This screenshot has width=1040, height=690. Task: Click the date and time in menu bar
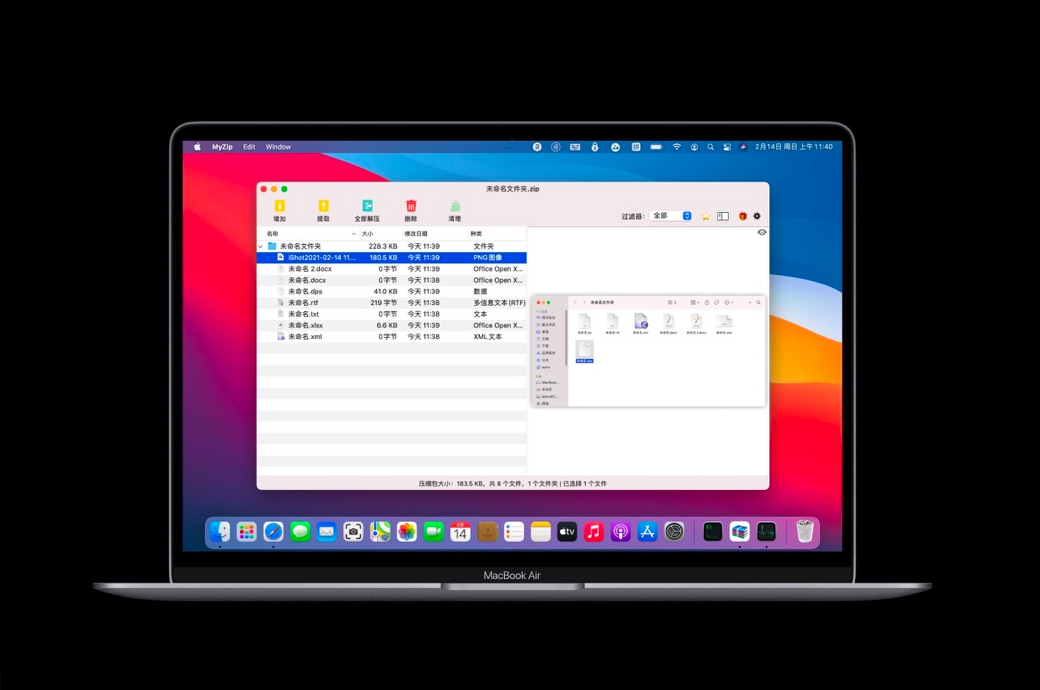[x=793, y=147]
